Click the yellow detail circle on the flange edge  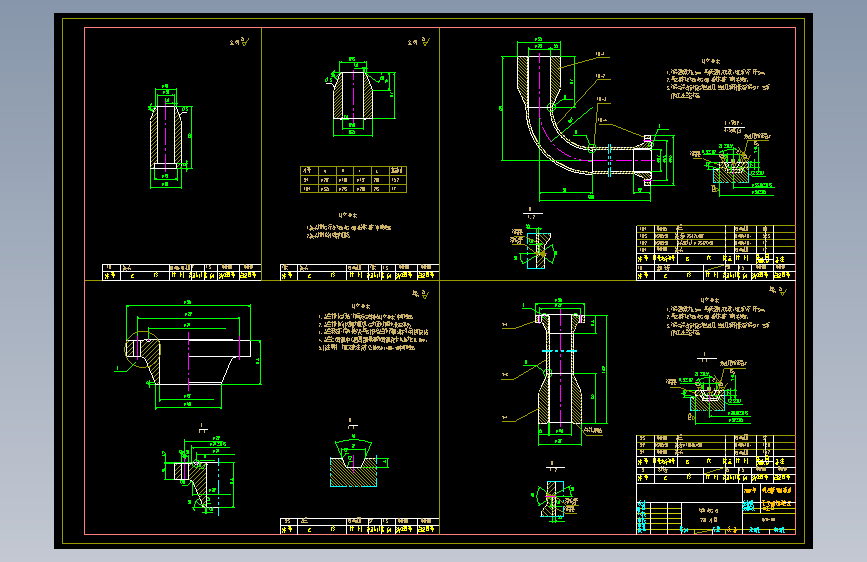(143, 350)
